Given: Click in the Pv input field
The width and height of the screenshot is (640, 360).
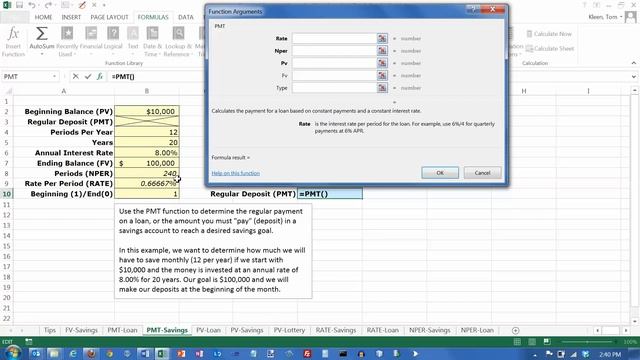Looking at the screenshot, I should [334, 63].
